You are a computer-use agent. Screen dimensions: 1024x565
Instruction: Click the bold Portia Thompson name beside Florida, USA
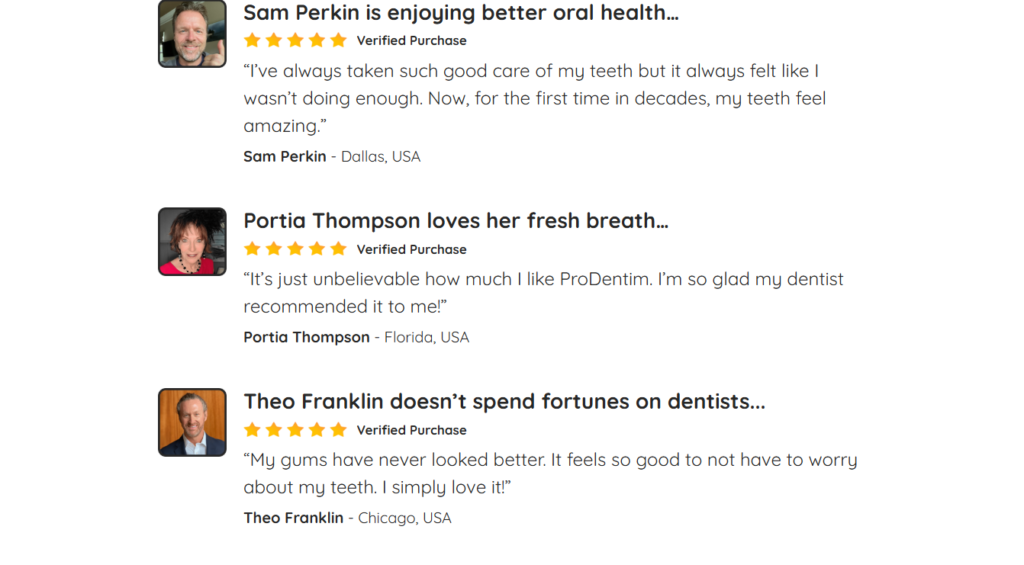306,338
